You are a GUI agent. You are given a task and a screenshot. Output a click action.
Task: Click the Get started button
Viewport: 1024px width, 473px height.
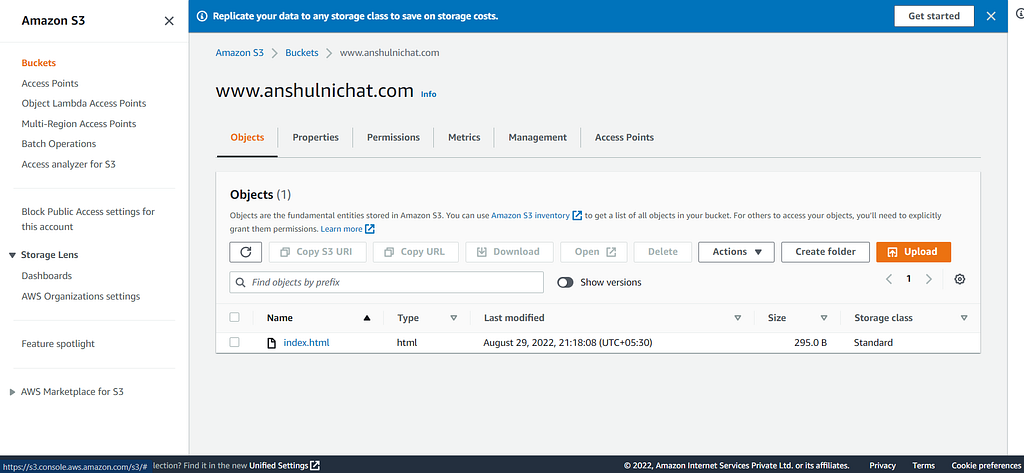click(934, 16)
